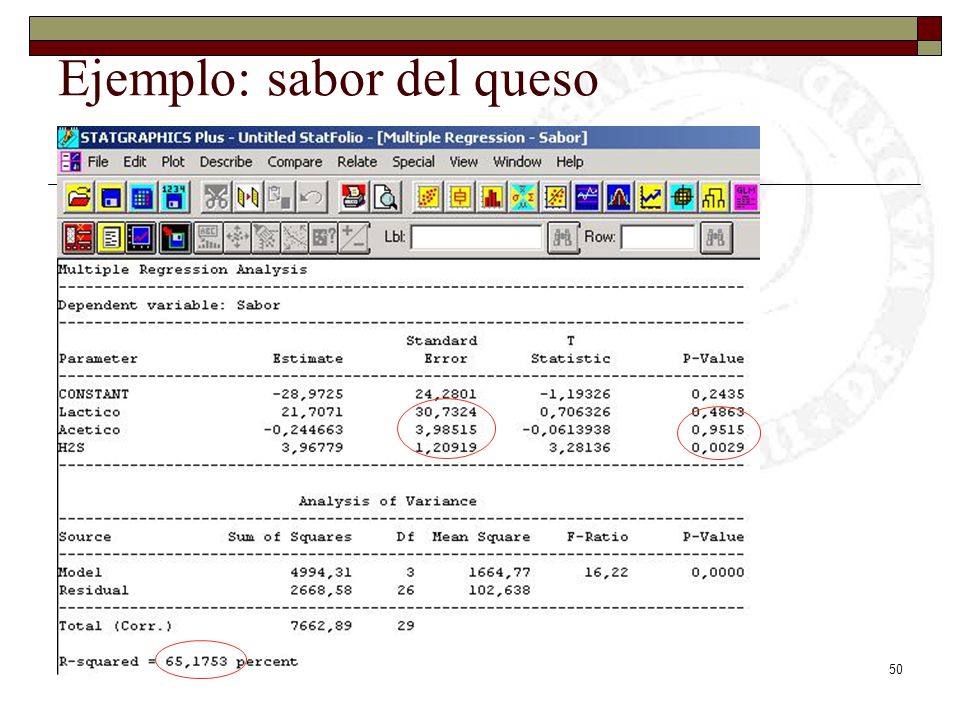Open the File menu
This screenshot has height=720, width=960.
point(98,162)
